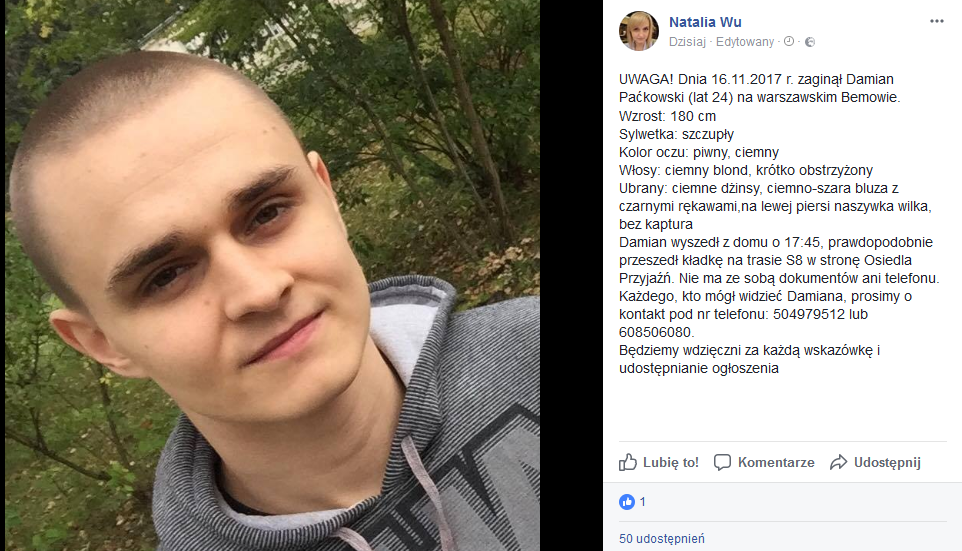Click the thumbs-up Lubię to icon
Image resolution: width=962 pixels, height=551 pixels.
point(628,462)
